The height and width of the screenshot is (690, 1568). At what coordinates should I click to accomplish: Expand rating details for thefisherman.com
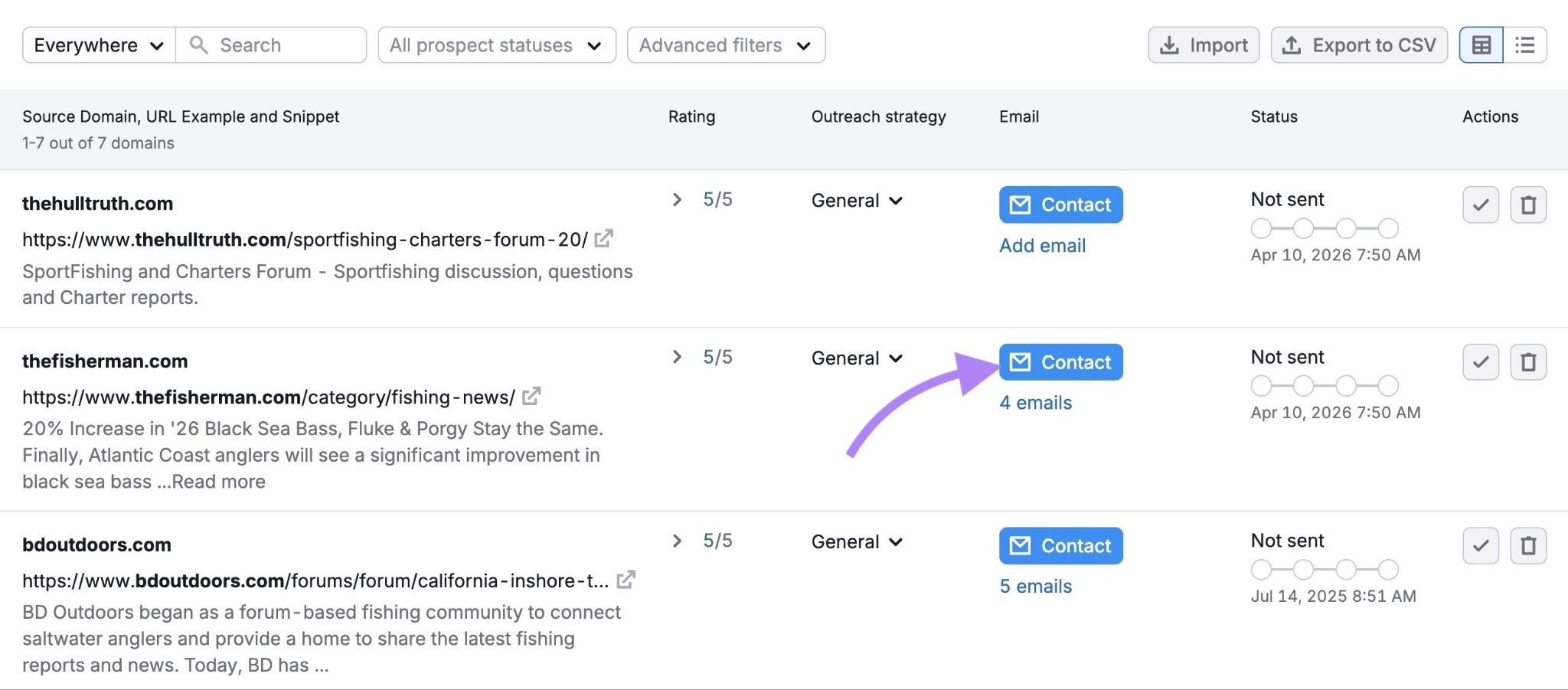click(677, 356)
